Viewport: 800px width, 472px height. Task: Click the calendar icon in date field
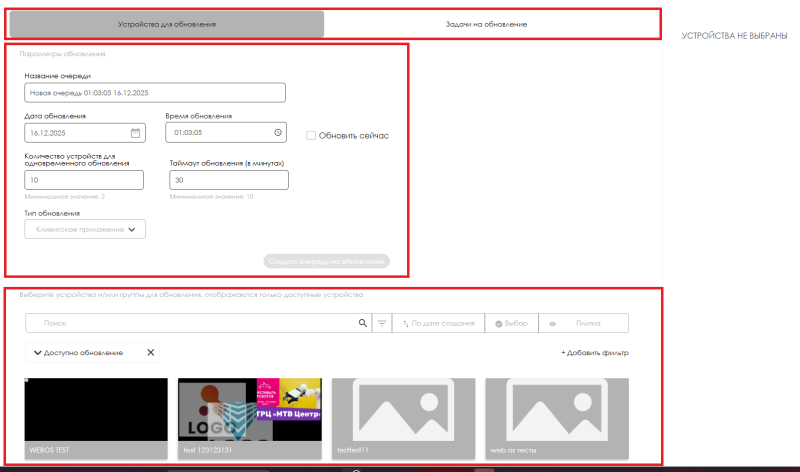[x=135, y=132]
